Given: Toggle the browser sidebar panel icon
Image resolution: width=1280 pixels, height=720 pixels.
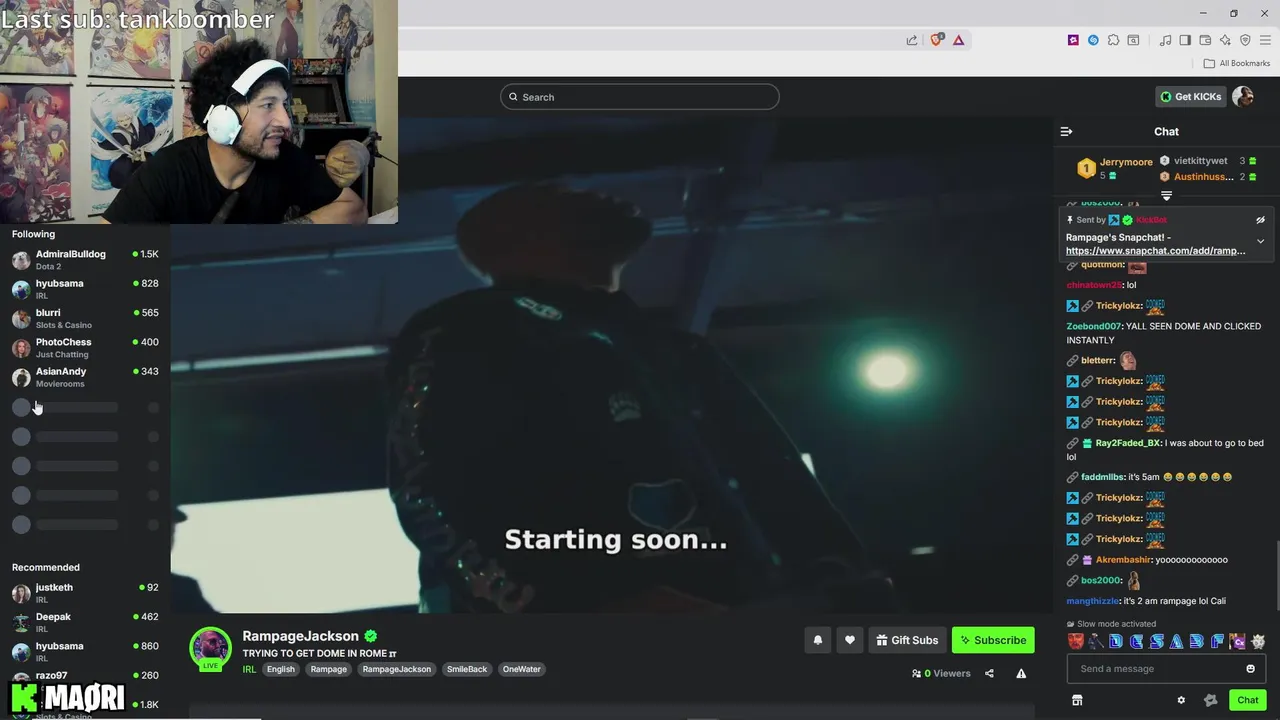Looking at the screenshot, I should tap(1185, 40).
